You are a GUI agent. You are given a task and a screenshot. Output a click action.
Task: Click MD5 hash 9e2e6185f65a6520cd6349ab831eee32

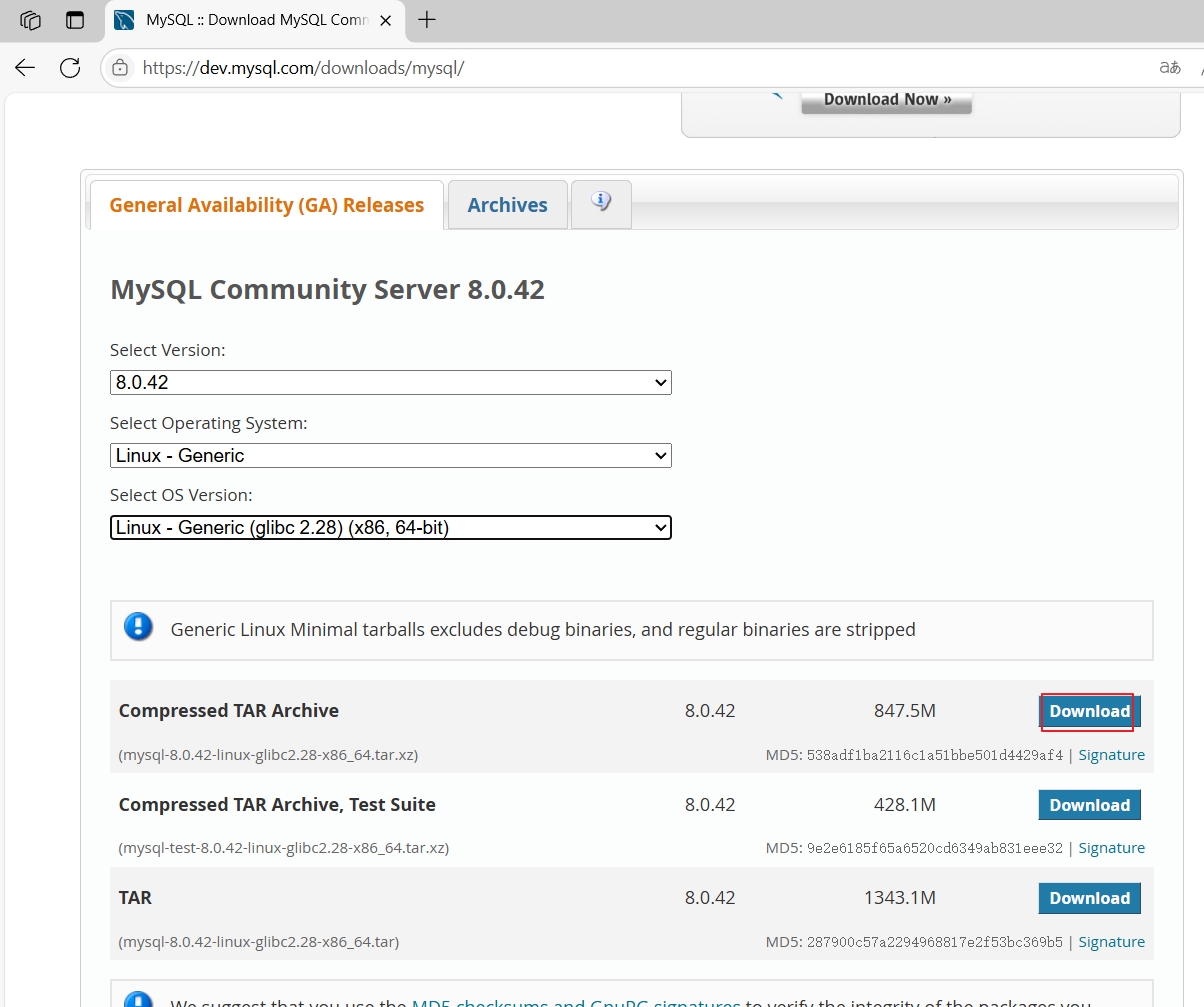(935, 848)
